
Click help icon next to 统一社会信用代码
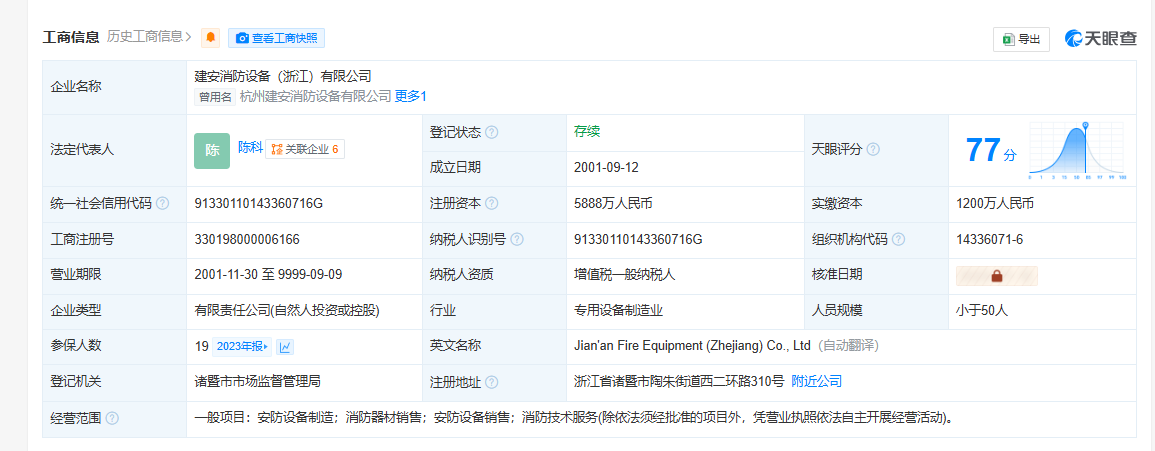pos(162,203)
